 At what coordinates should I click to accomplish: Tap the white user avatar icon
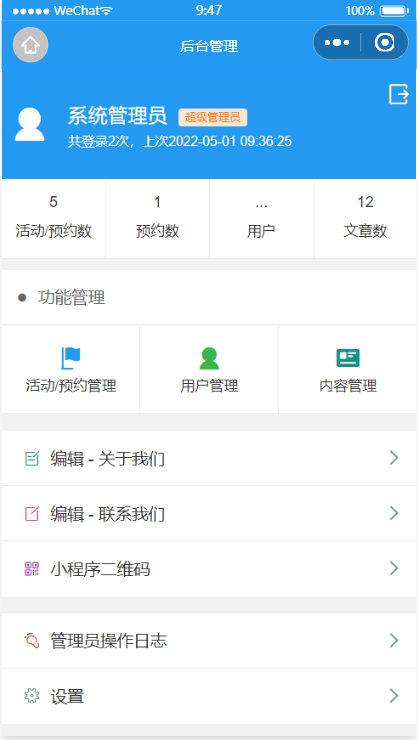(30, 125)
